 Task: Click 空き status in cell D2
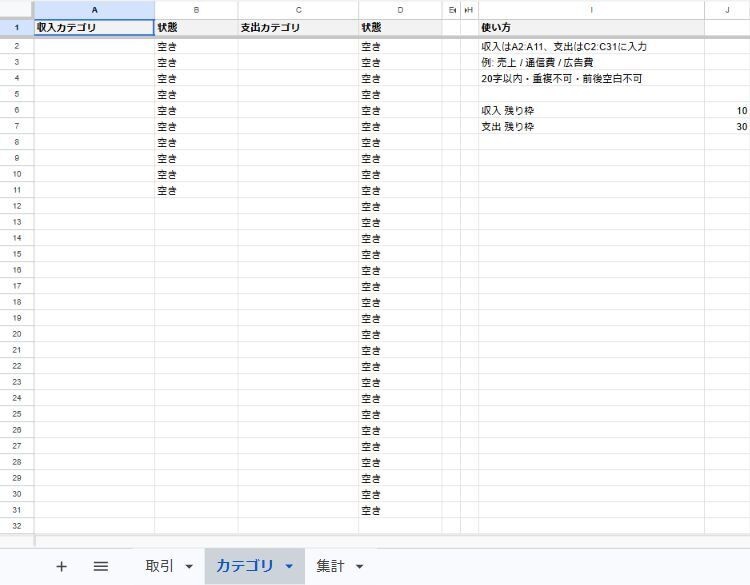[x=400, y=46]
